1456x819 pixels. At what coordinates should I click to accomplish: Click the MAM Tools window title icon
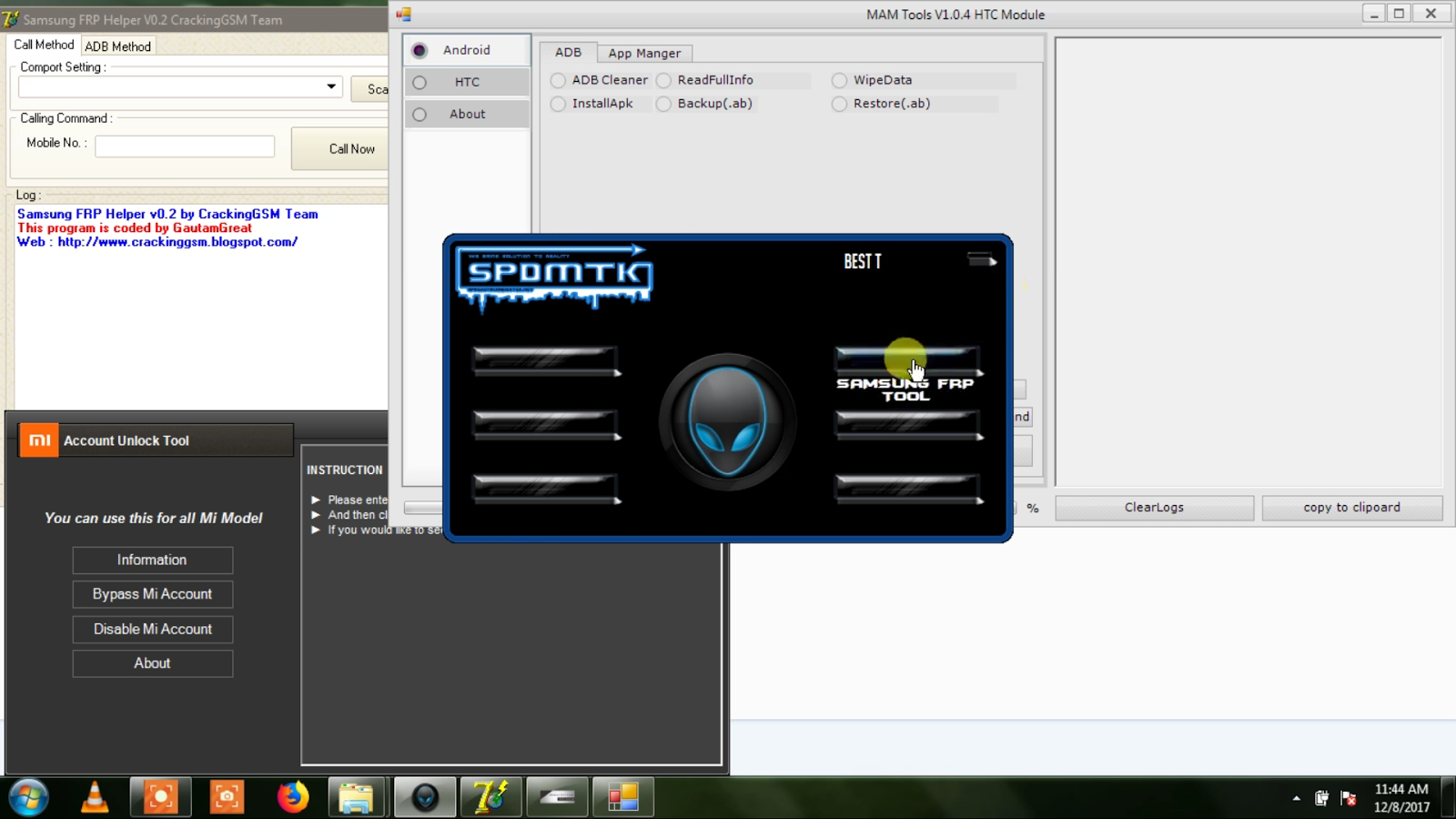pyautogui.click(x=404, y=15)
